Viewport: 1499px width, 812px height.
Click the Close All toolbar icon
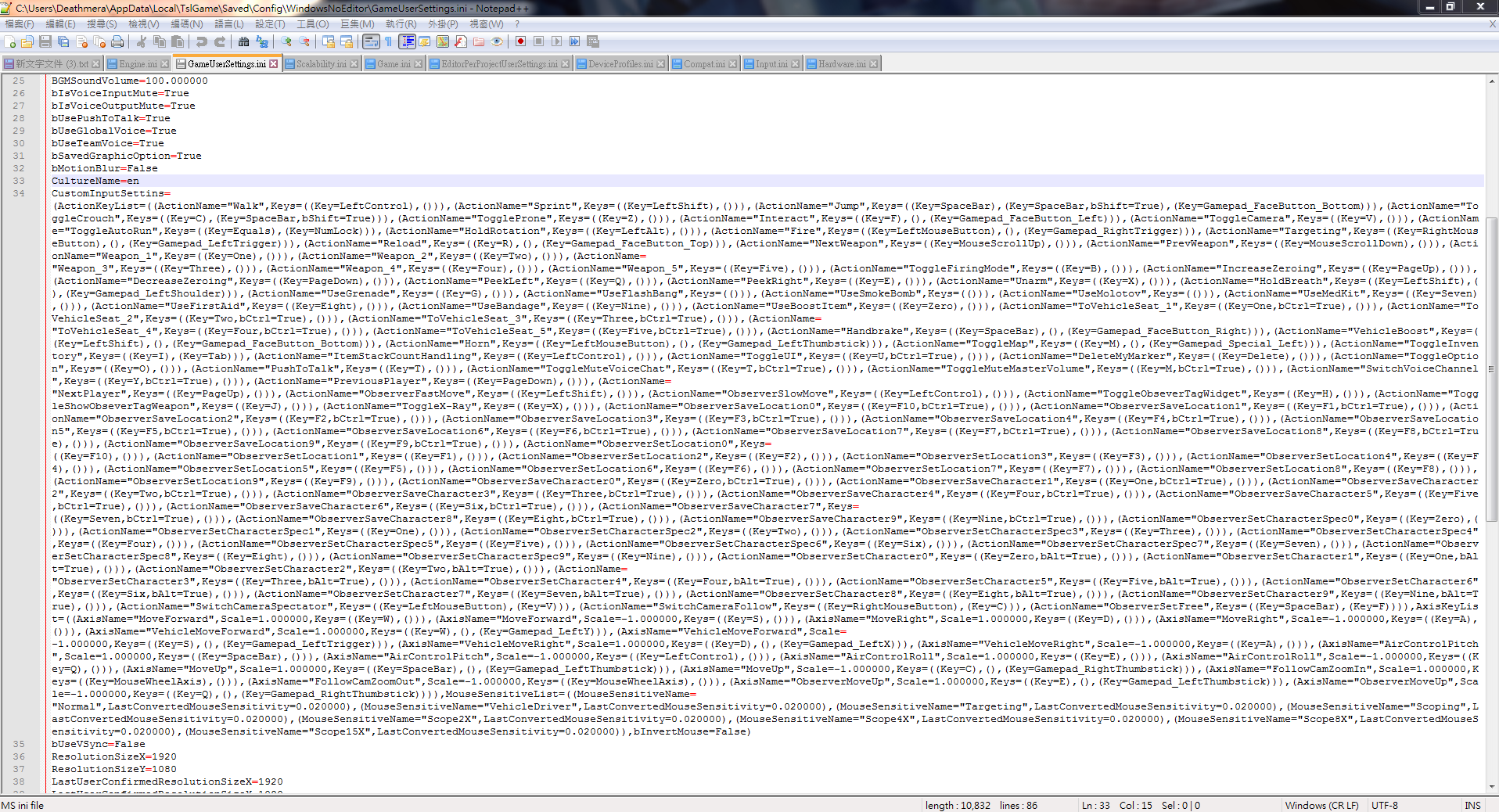pyautogui.click(x=100, y=41)
